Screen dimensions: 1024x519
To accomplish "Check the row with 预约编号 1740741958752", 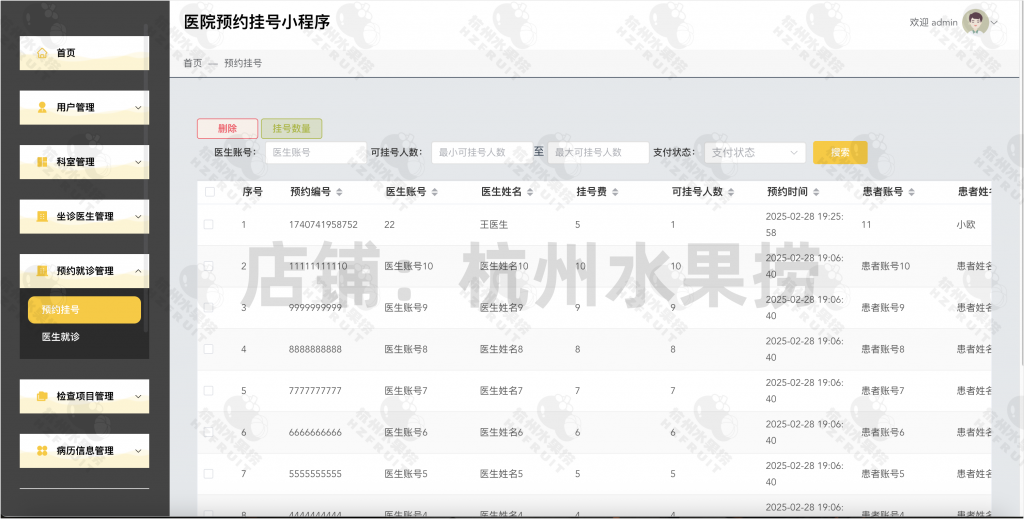I will coord(208,225).
